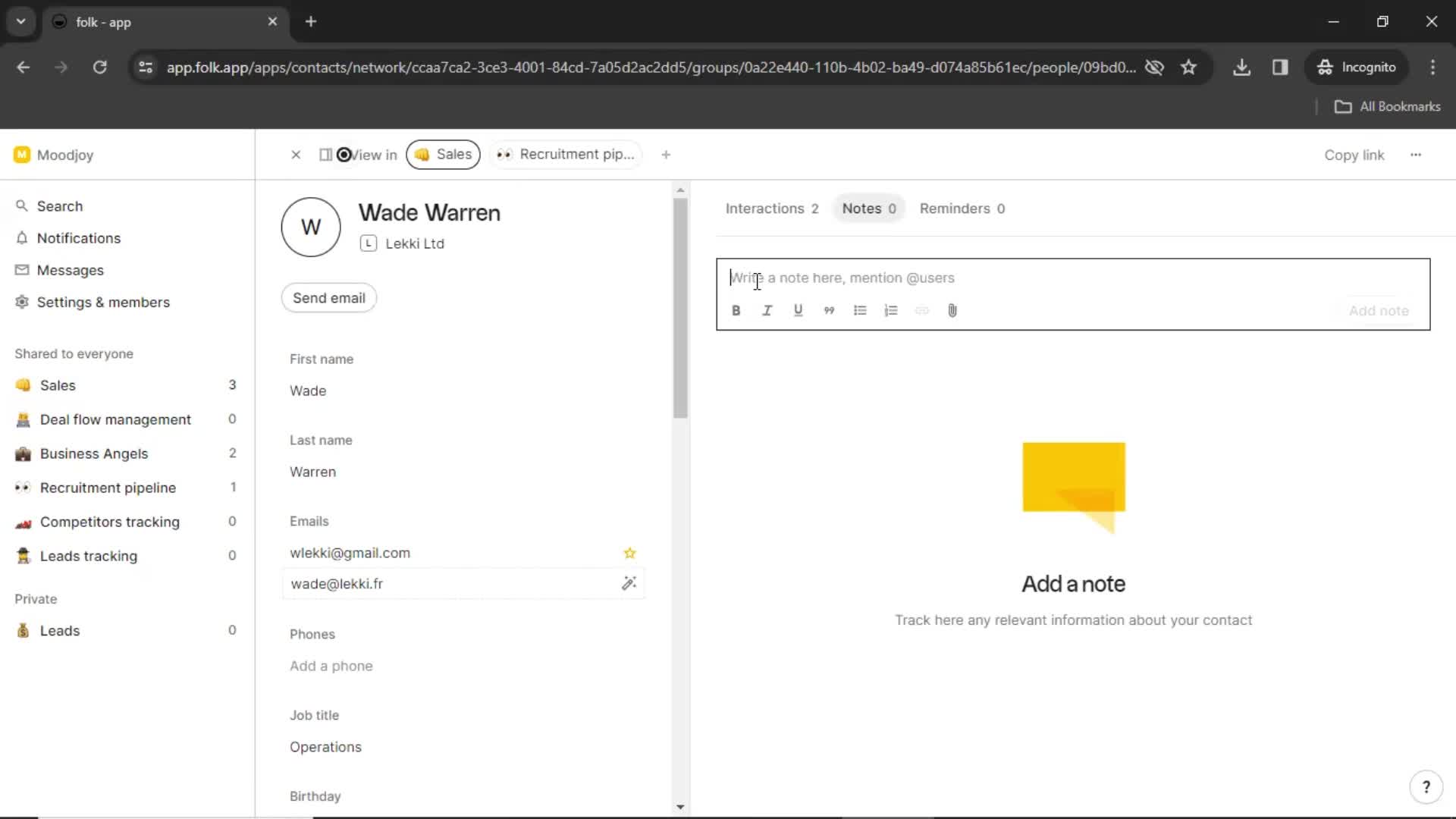Click the Bold formatting icon

coord(736,310)
